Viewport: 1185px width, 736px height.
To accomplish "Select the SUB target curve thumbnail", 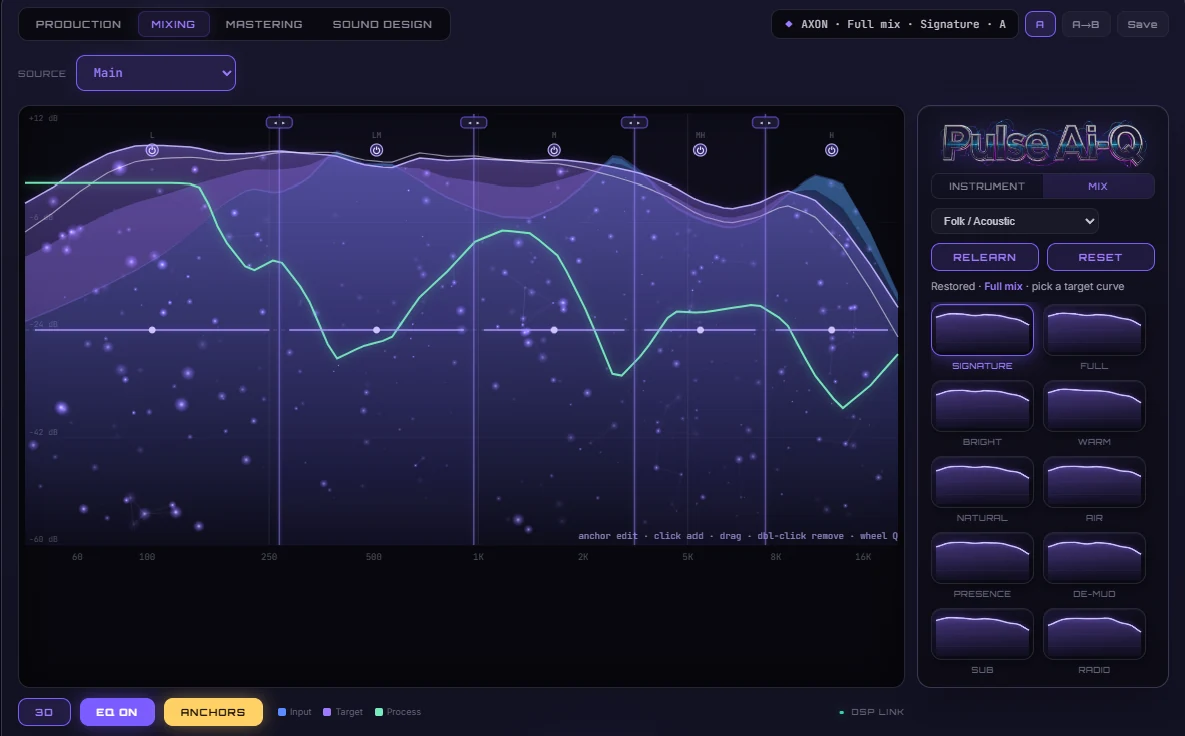I will pos(982,634).
